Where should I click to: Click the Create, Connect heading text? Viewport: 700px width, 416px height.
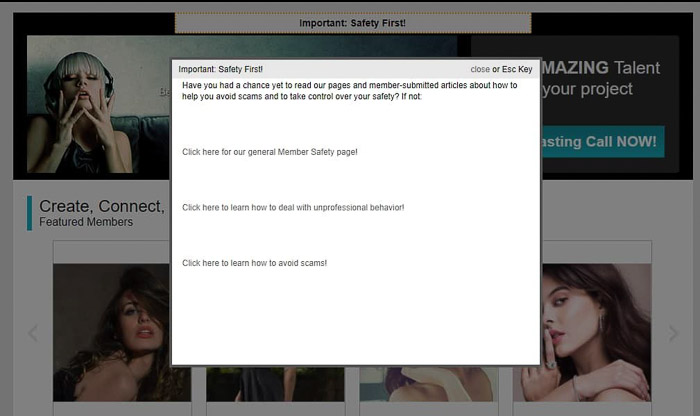tap(101, 206)
